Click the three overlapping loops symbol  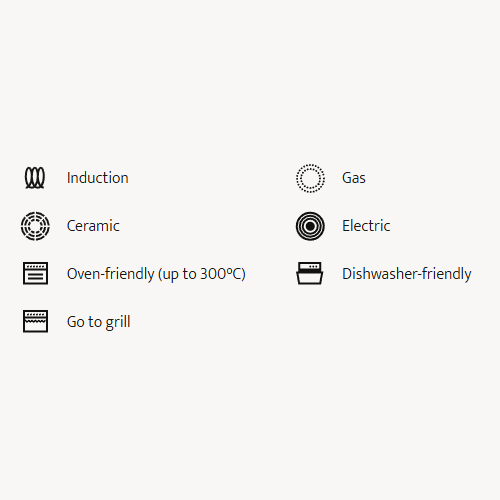coord(35,178)
